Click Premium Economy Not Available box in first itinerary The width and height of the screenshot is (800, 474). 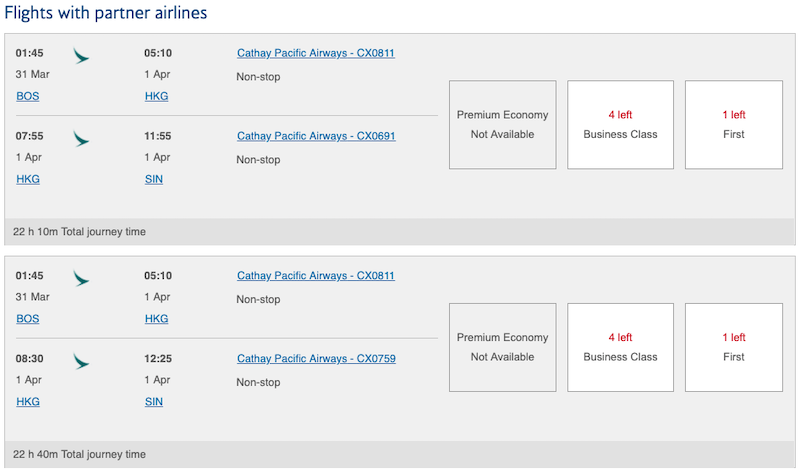503,124
